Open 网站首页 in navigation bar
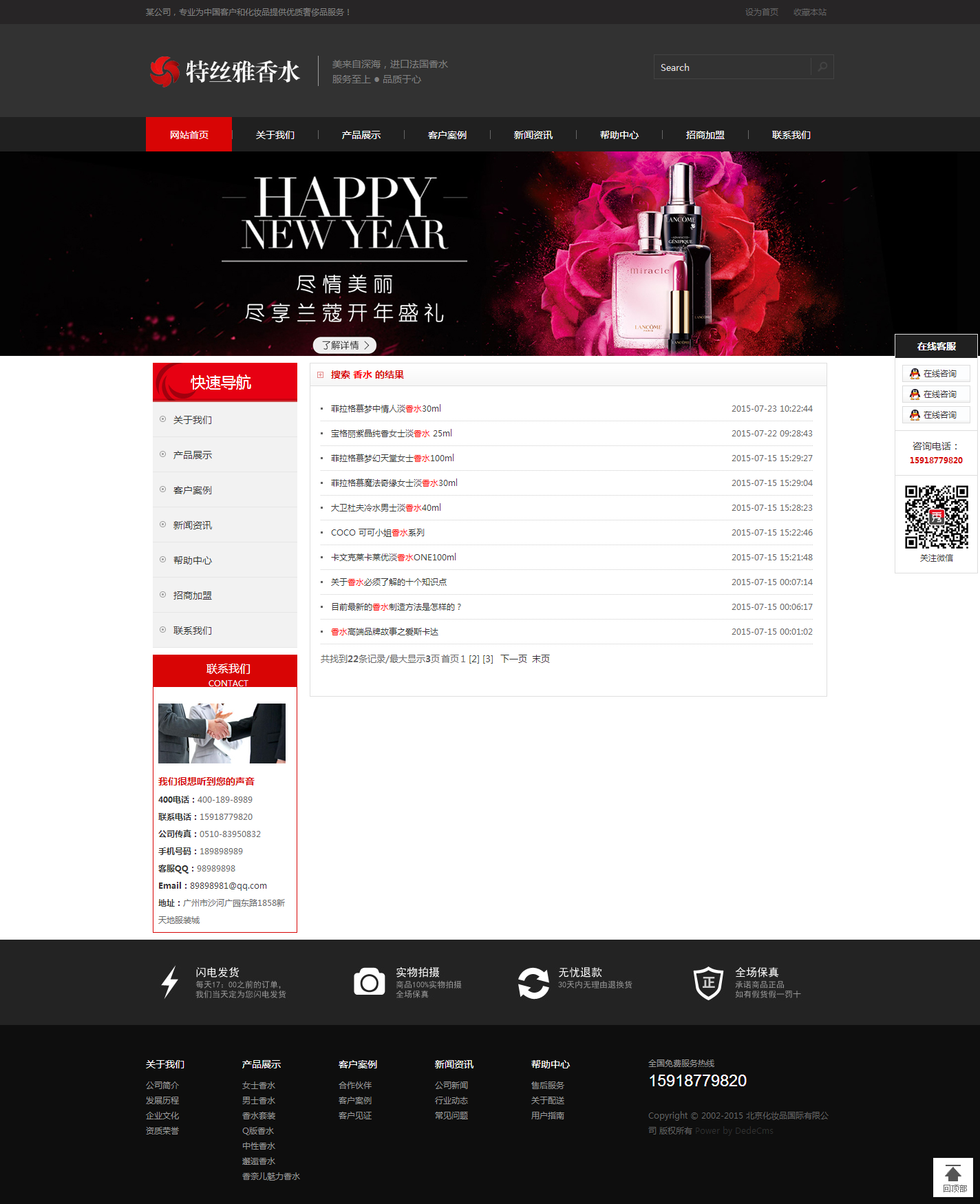Viewport: 980px width, 1204px height. [189, 134]
